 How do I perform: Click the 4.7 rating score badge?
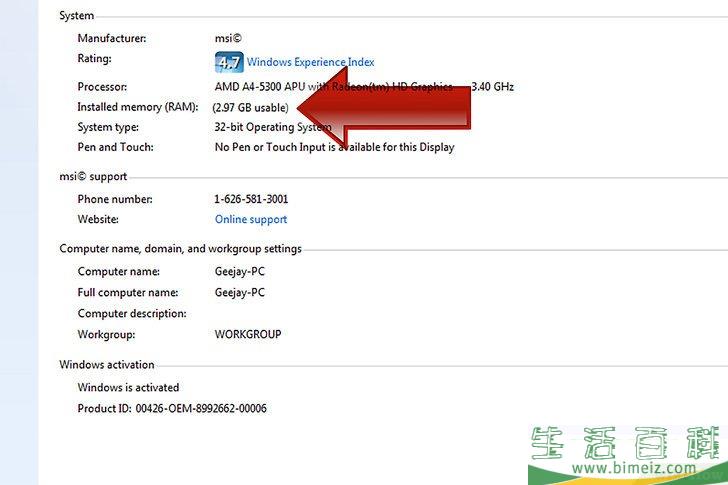click(x=229, y=63)
